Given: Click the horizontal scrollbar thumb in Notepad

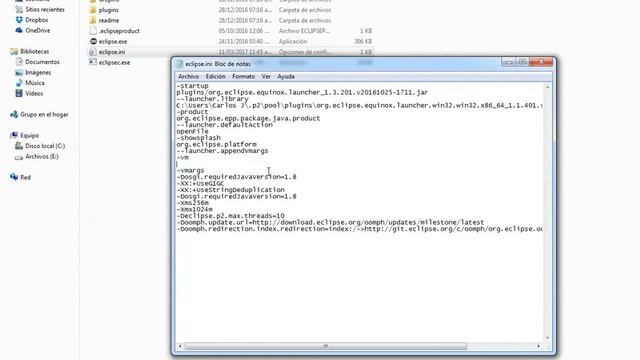Looking at the screenshot, I should tap(326, 346).
